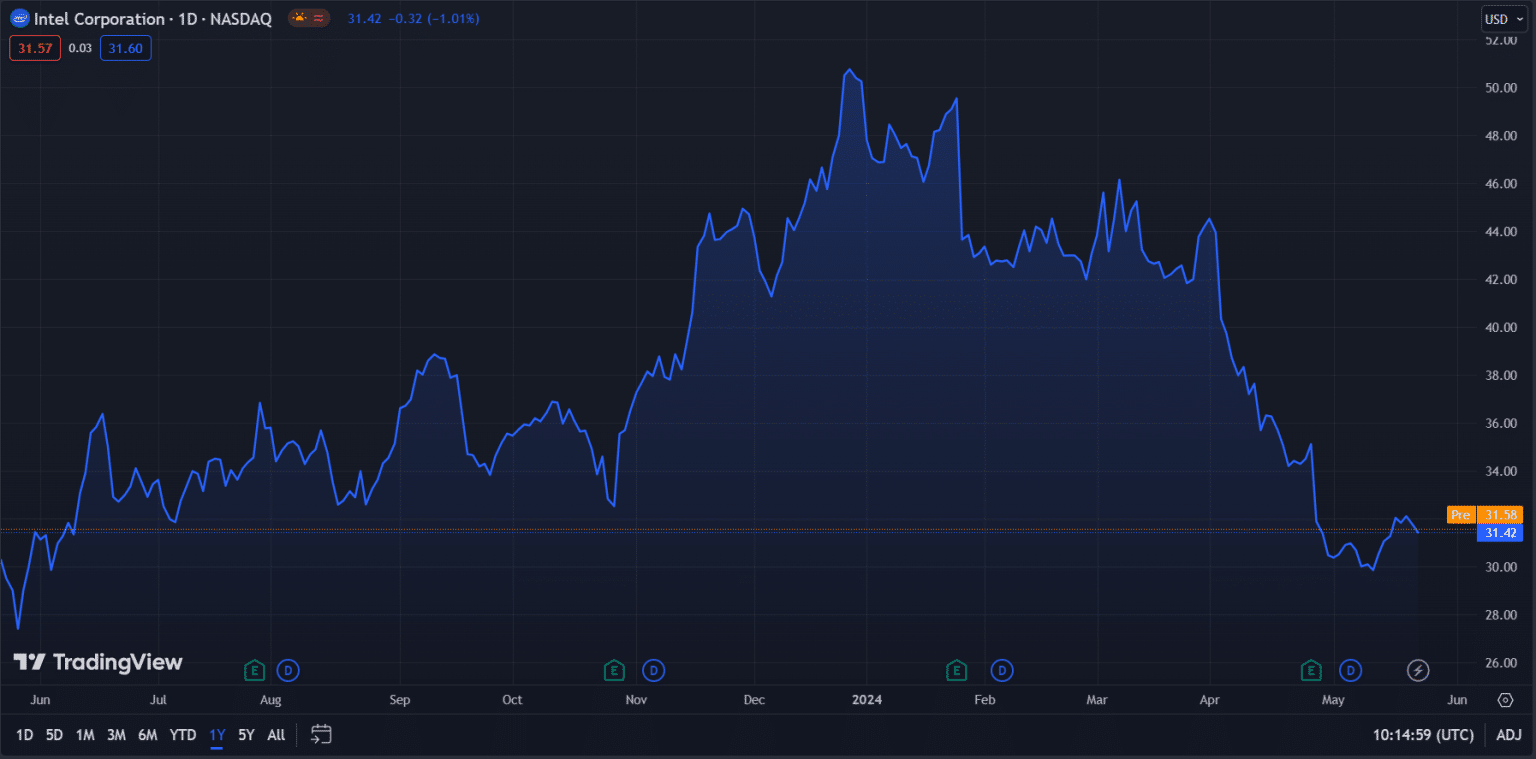Click the 46.00 price axis label
This screenshot has width=1536, height=759.
pos(1501,184)
